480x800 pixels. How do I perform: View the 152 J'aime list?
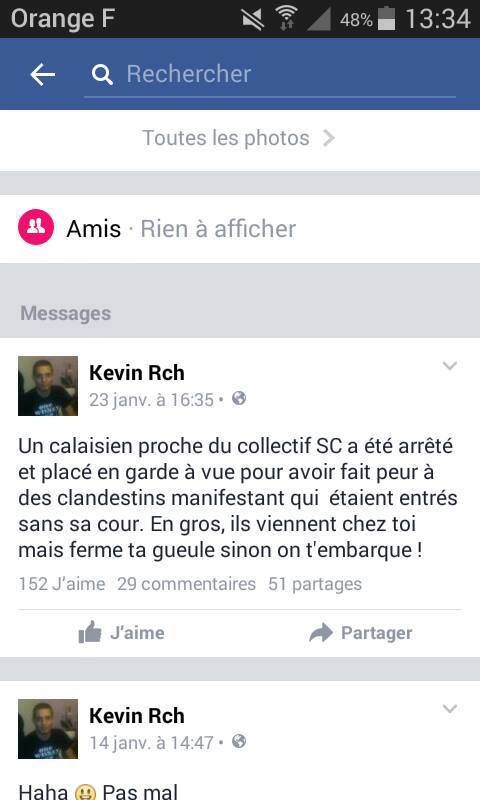(x=62, y=584)
